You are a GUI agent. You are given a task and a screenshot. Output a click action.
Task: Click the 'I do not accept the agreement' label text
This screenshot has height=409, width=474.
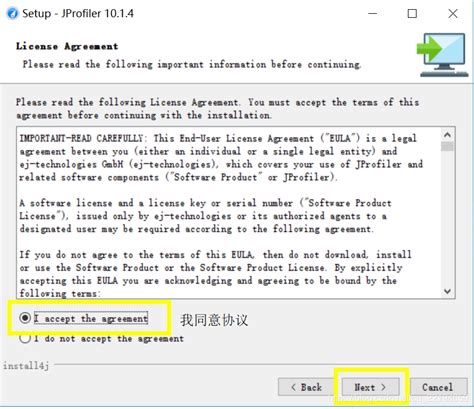pyautogui.click(x=109, y=339)
